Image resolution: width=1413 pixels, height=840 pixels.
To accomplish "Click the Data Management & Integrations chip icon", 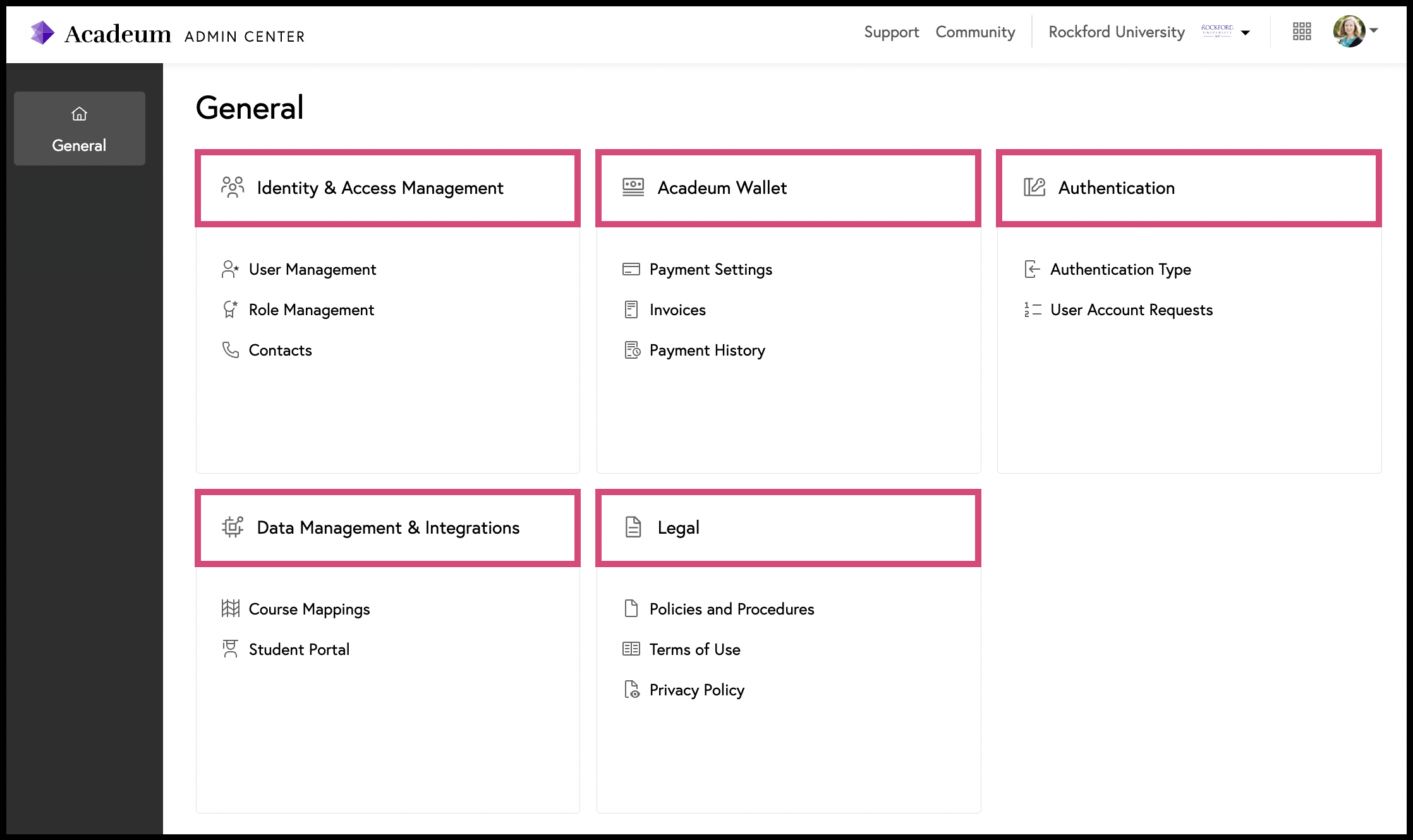I will pos(233,527).
